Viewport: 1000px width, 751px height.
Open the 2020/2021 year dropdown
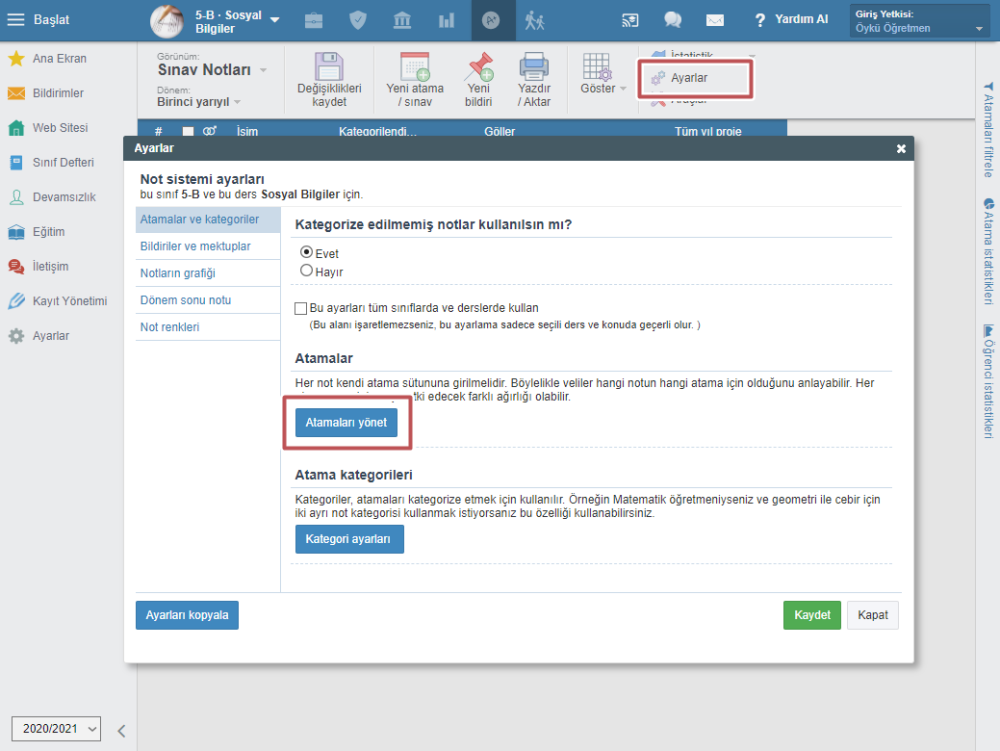(56, 729)
